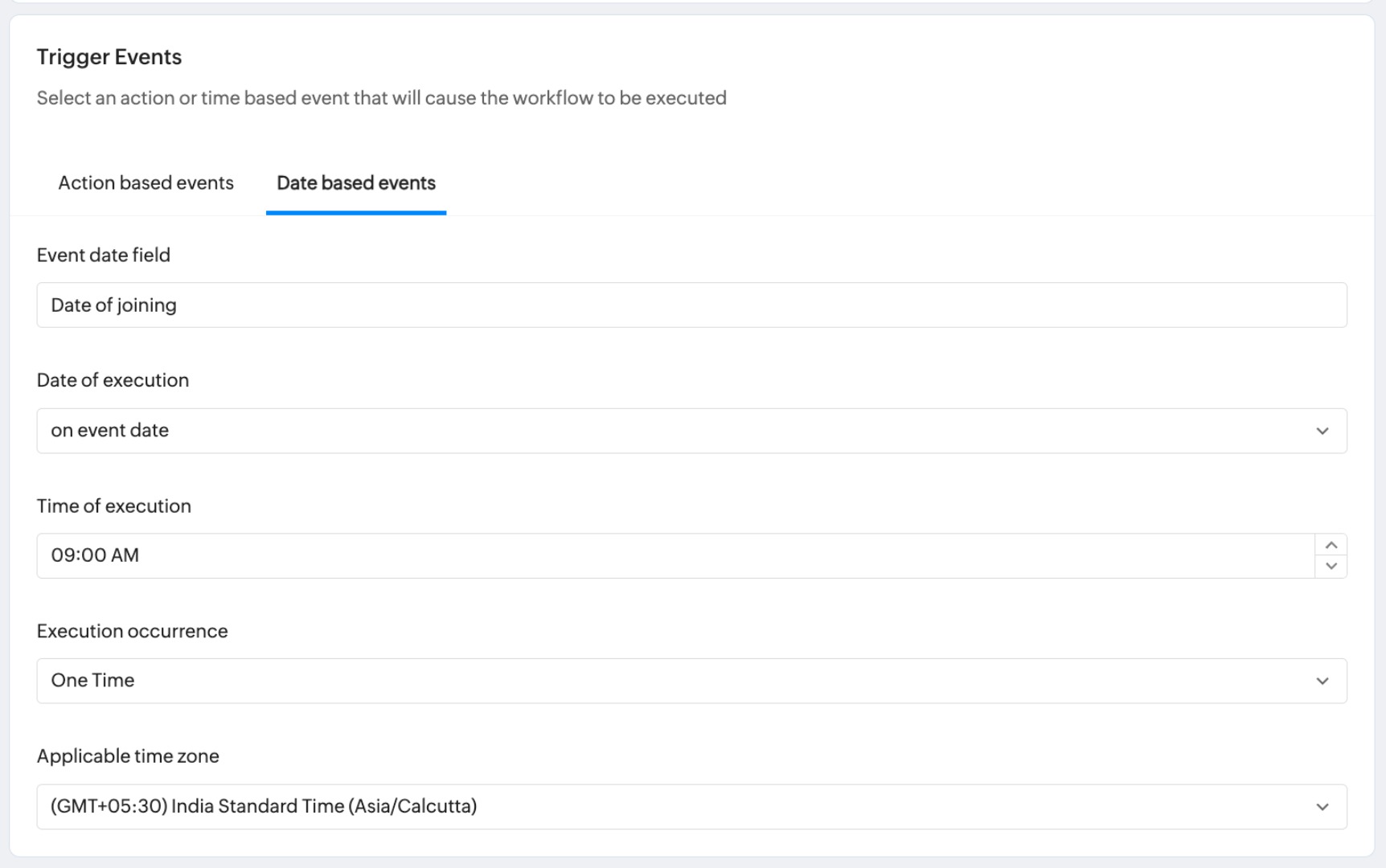Screen dimensions: 1386x868
Task: Decrease execution time with the down arrow
Action: [x=1331, y=567]
